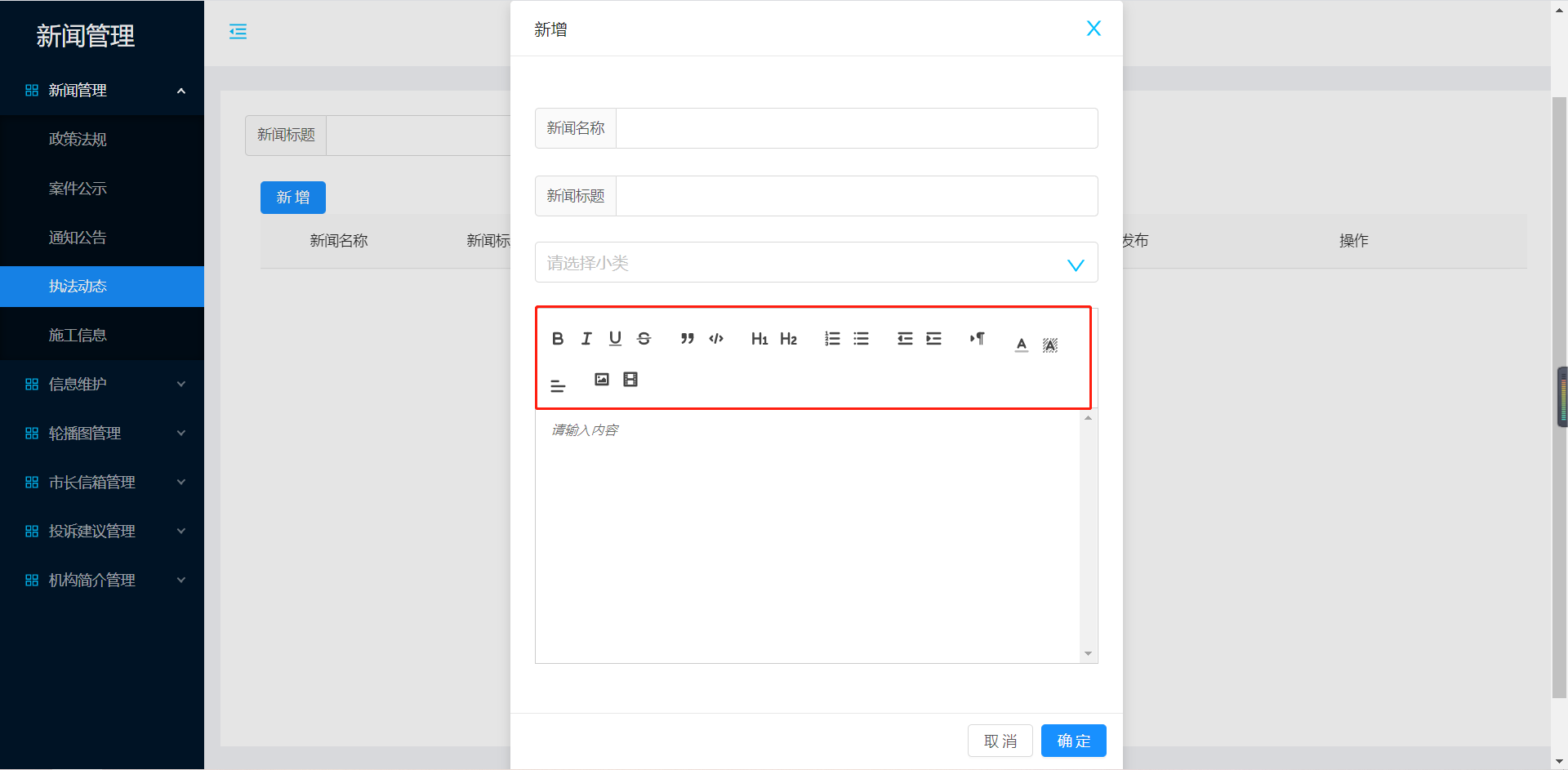Open the 通知公告 menu item
This screenshot has width=1568, height=770.
tap(102, 238)
